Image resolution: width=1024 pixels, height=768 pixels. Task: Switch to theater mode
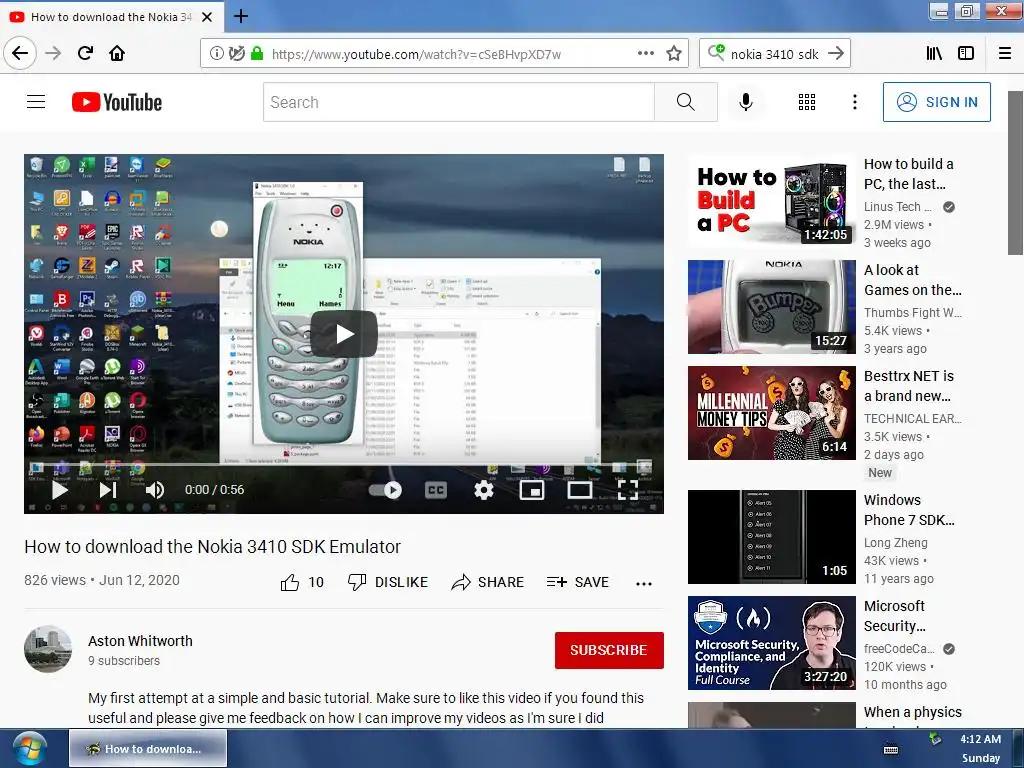point(580,490)
